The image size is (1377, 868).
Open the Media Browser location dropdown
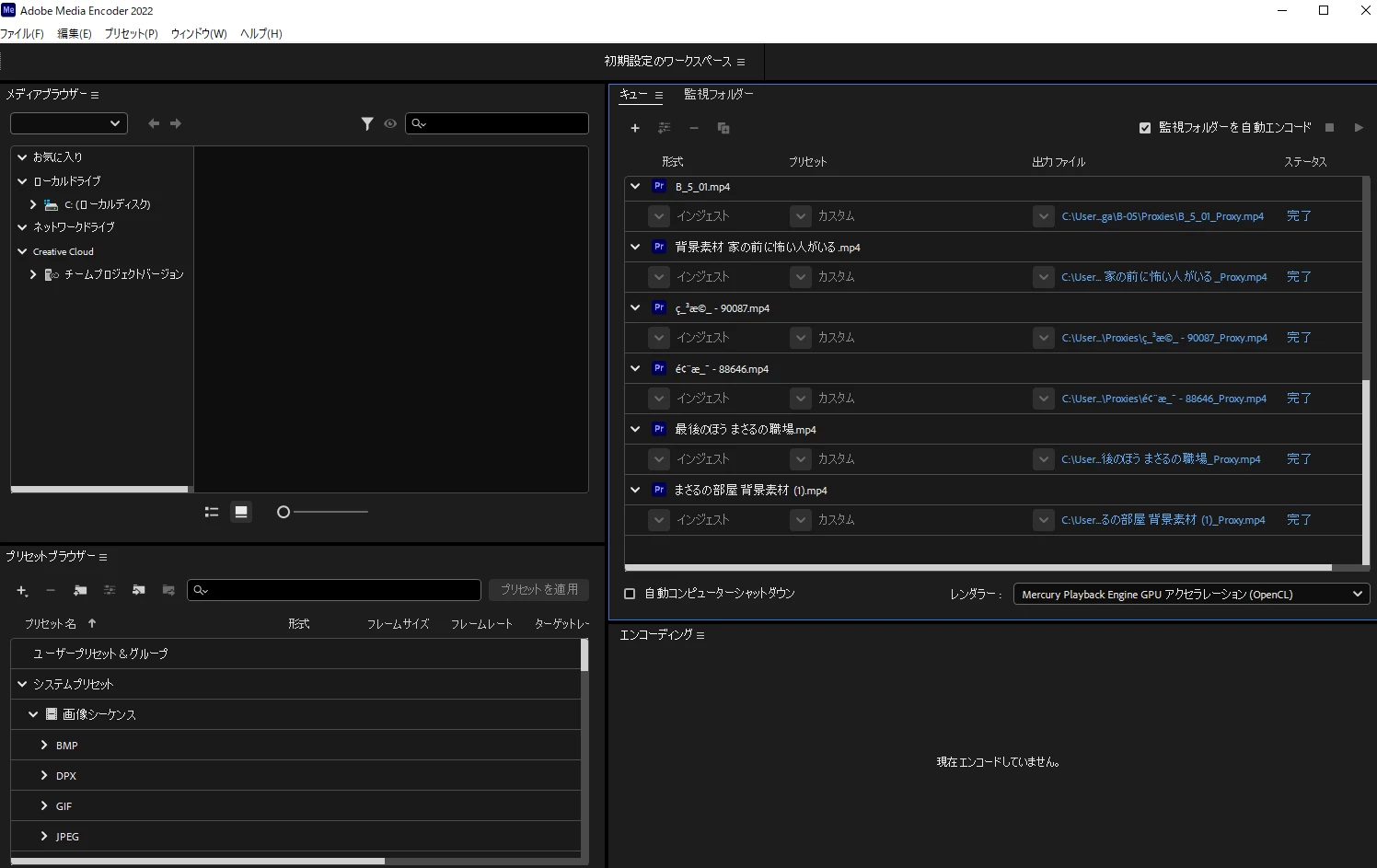click(x=69, y=123)
